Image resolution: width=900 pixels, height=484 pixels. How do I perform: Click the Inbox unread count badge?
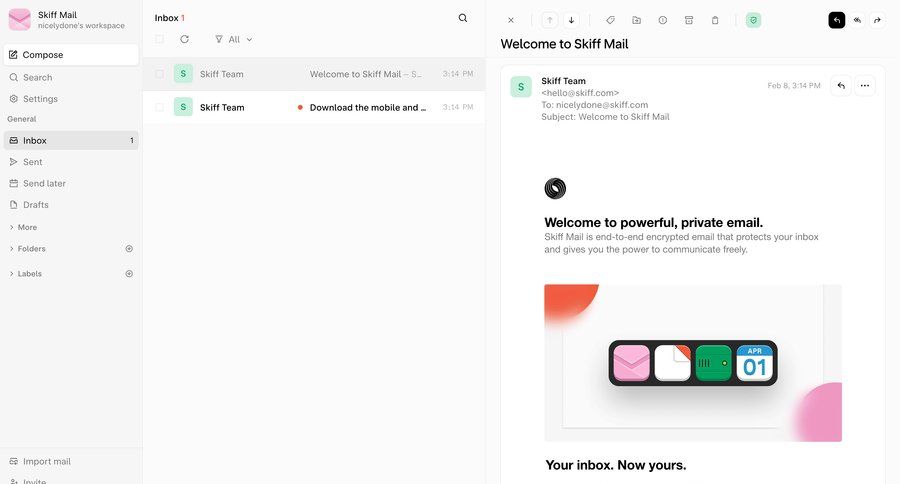click(131, 140)
